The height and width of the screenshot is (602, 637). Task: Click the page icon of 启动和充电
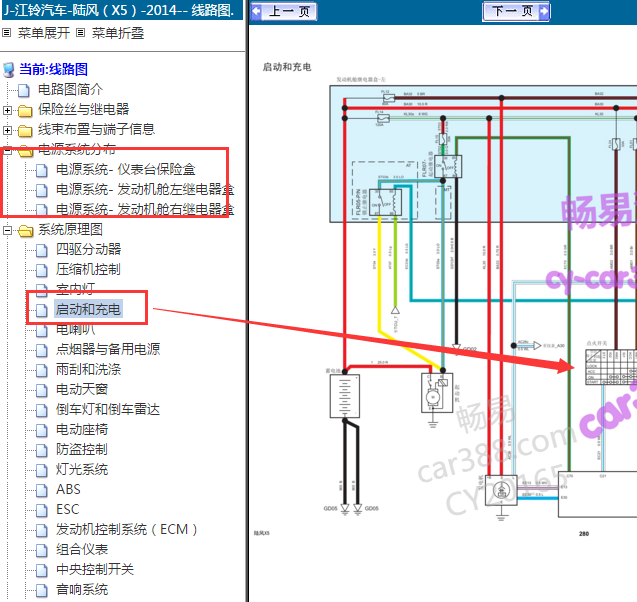(41, 311)
